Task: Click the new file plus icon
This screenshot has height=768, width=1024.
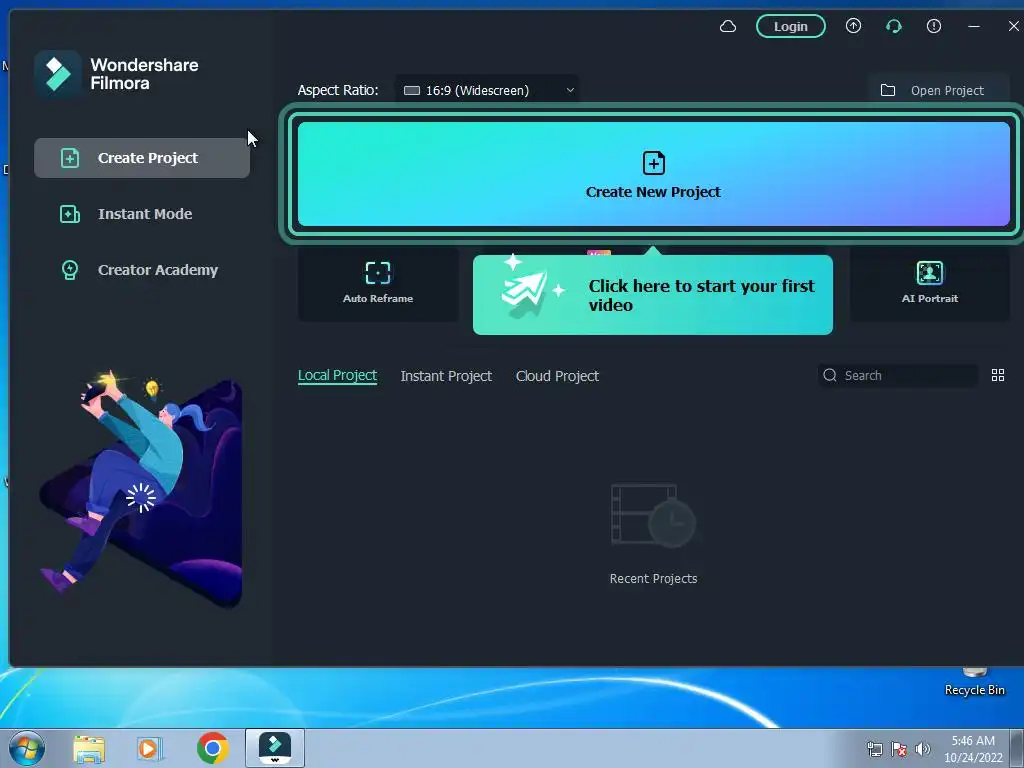Action: 653,163
